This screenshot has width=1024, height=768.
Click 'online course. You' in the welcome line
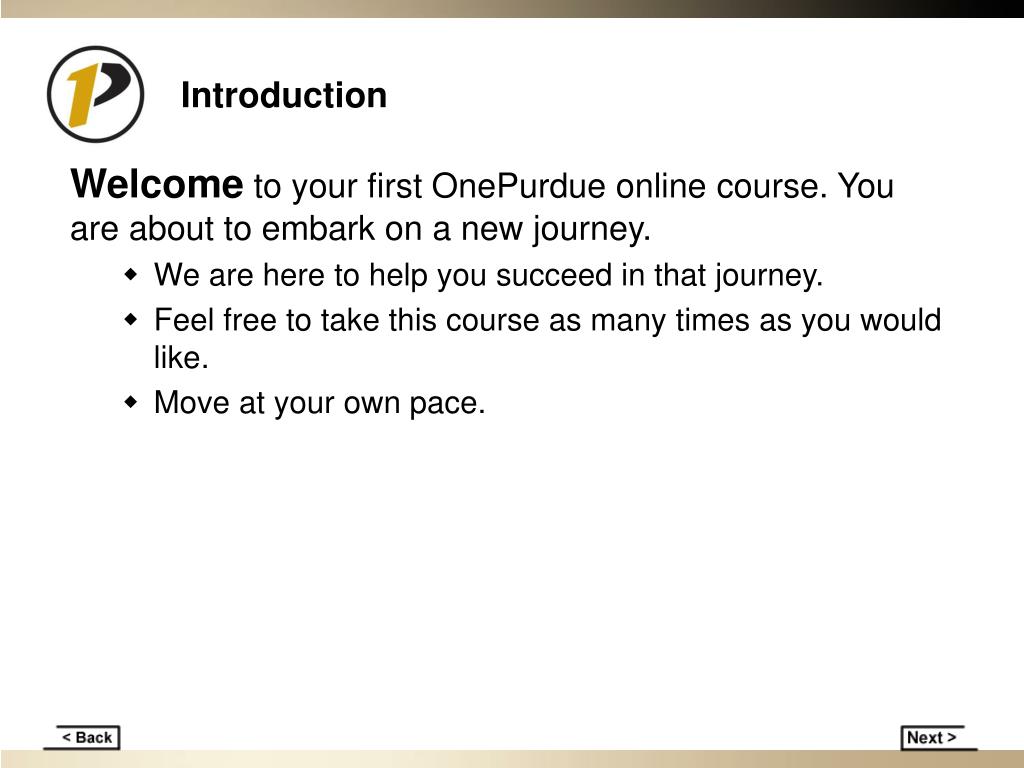[x=755, y=185]
